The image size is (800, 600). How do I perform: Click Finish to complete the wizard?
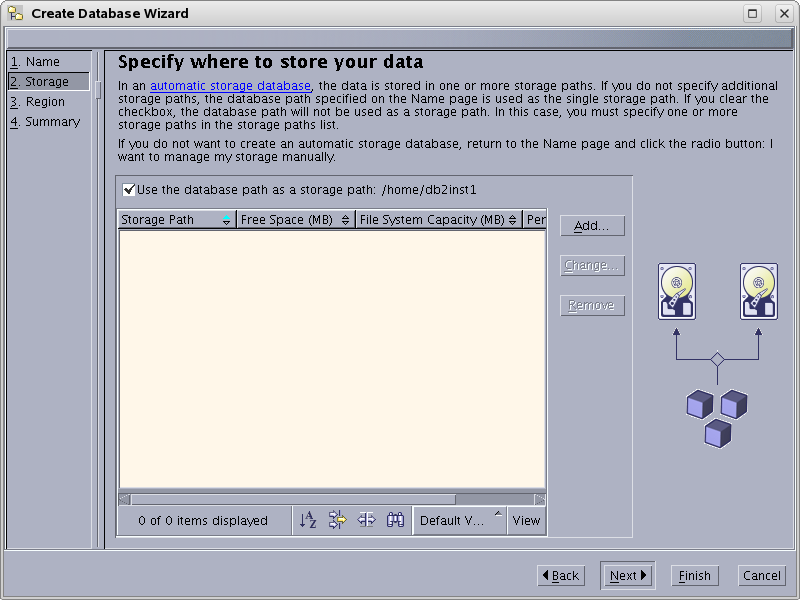coord(694,576)
